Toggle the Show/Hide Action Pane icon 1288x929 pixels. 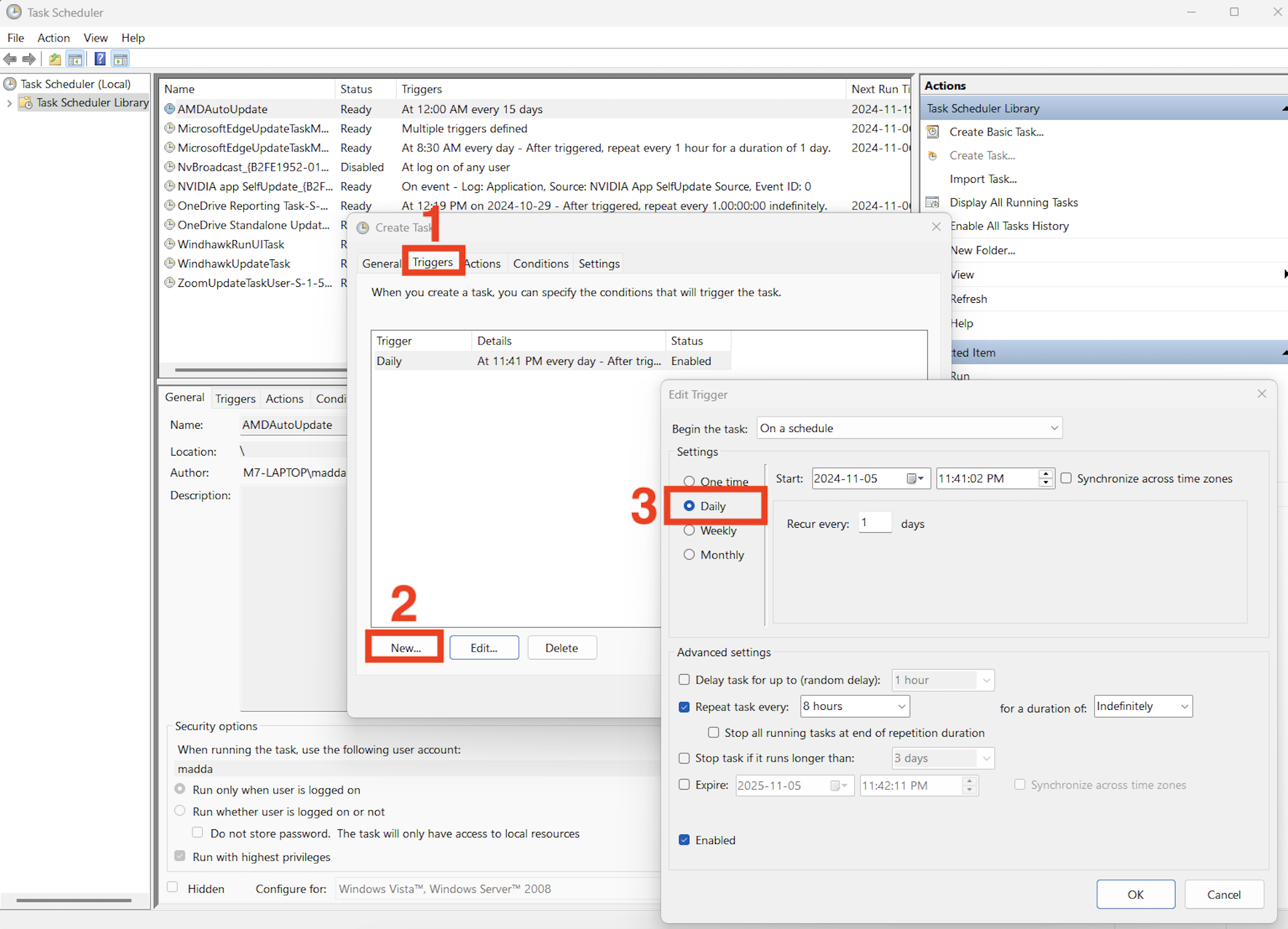point(120,59)
